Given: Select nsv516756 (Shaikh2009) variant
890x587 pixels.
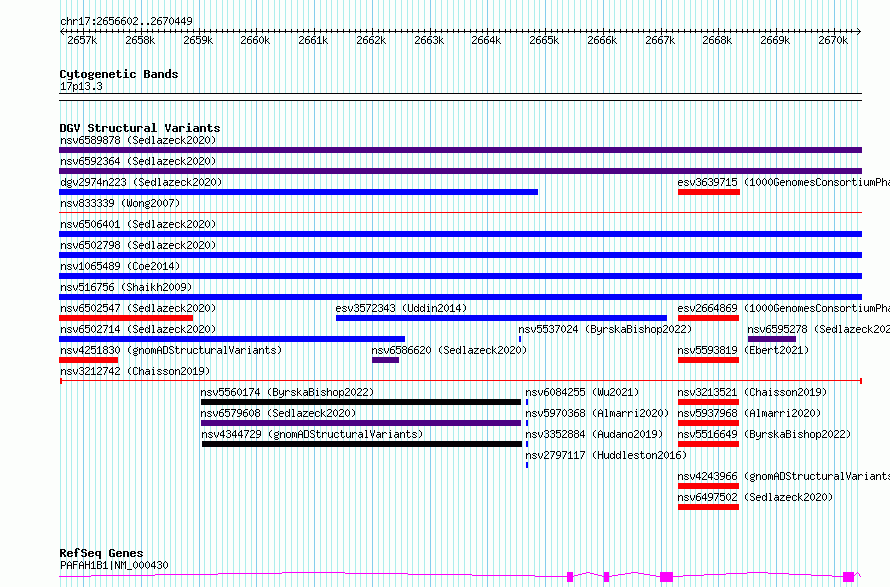Looking at the screenshot, I should click(x=126, y=287).
